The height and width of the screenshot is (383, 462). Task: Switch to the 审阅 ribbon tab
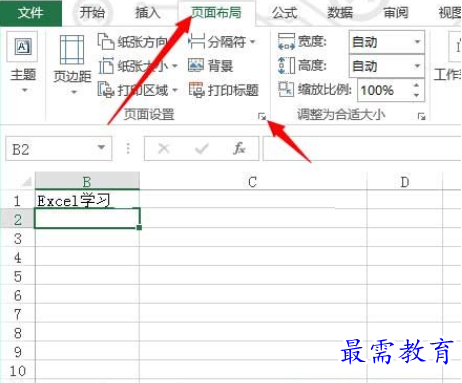coord(396,13)
